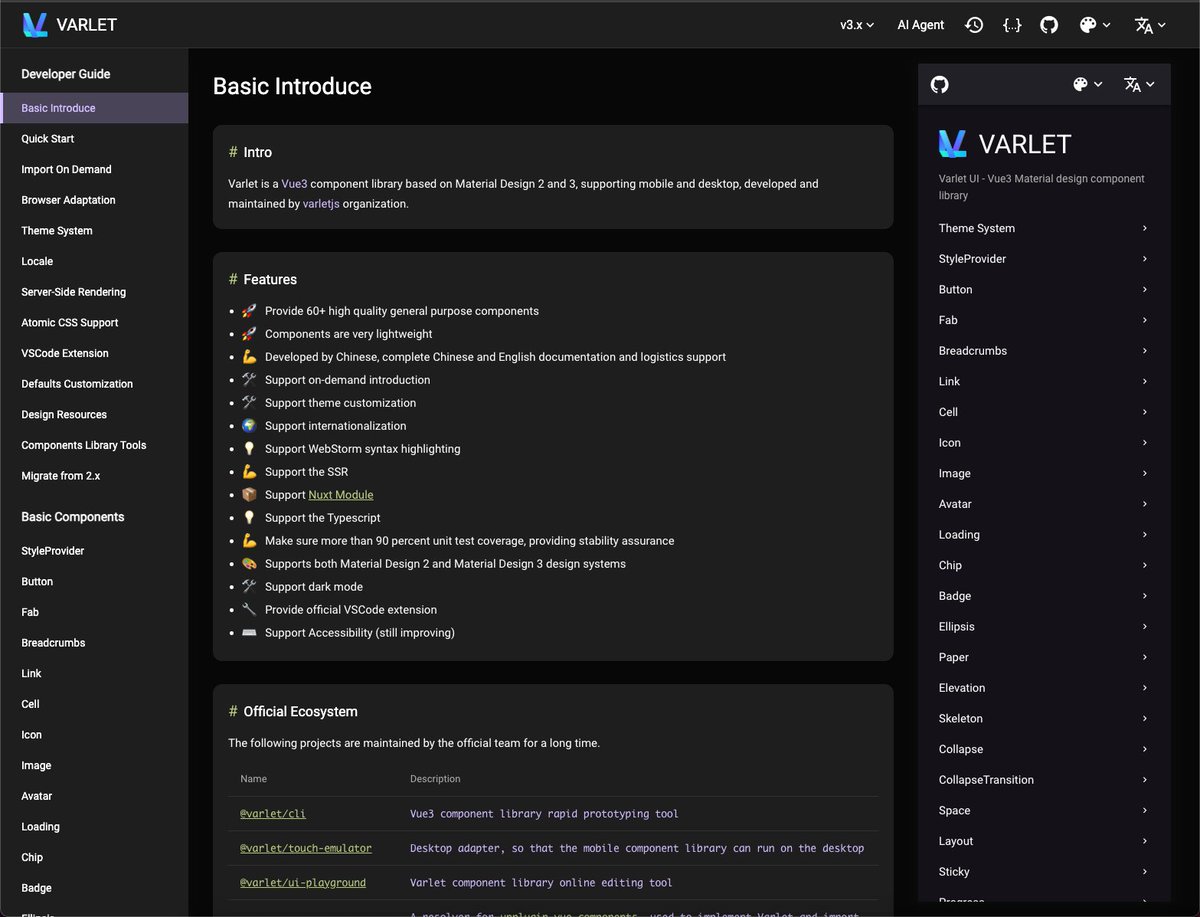The width and height of the screenshot is (1200, 917).
Task: Open Breadcrumbs in Basic Components sidebar
Action: (x=94, y=643)
